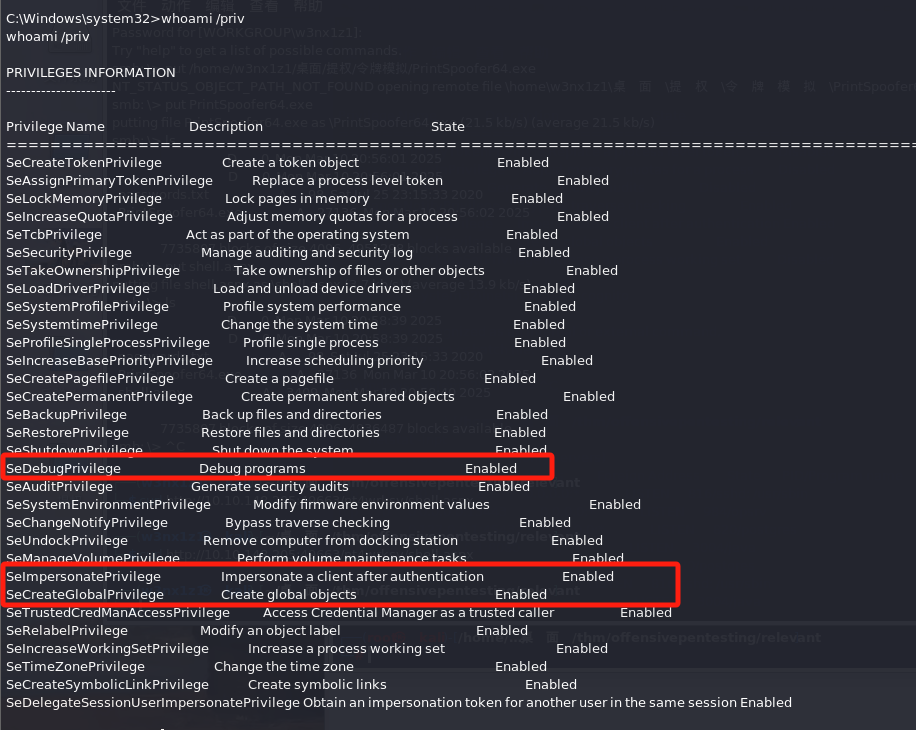This screenshot has height=730, width=916.
Task: Select the SeUndockPrivilege name
Action: coord(67,541)
